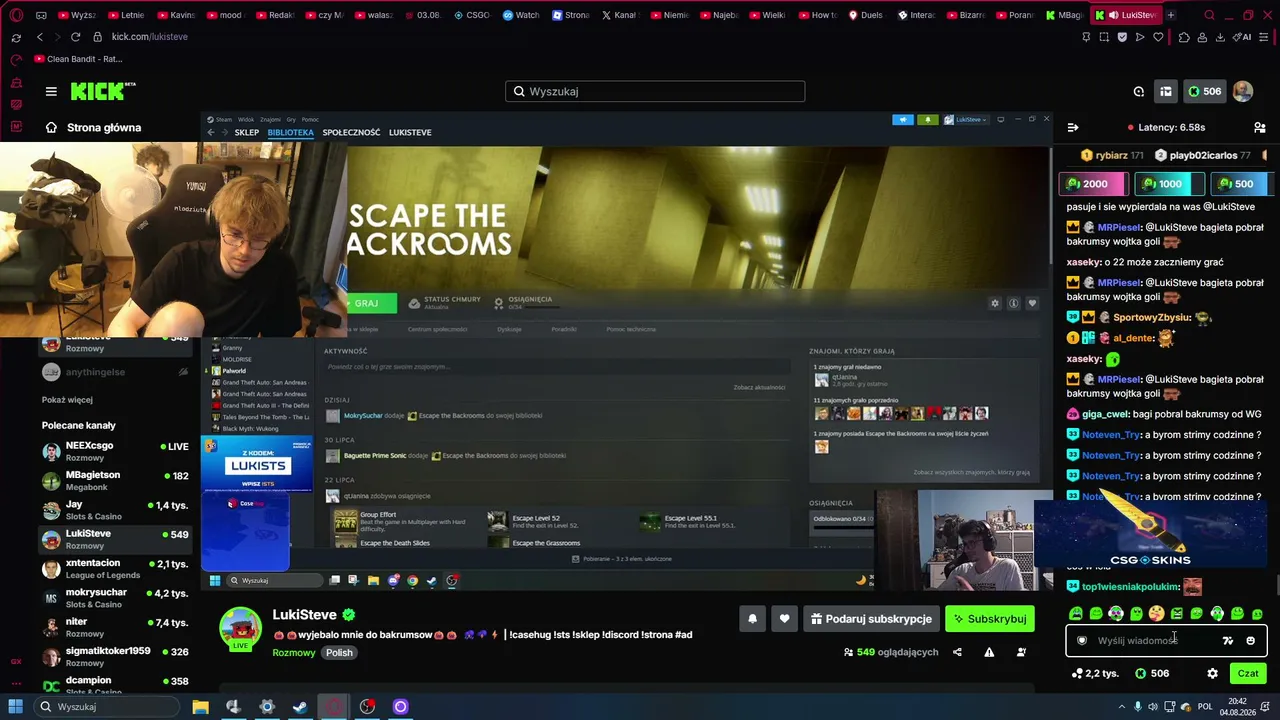The image size is (1280, 720).
Task: Select the 1000 points gift tile in chat
Action: [1168, 184]
